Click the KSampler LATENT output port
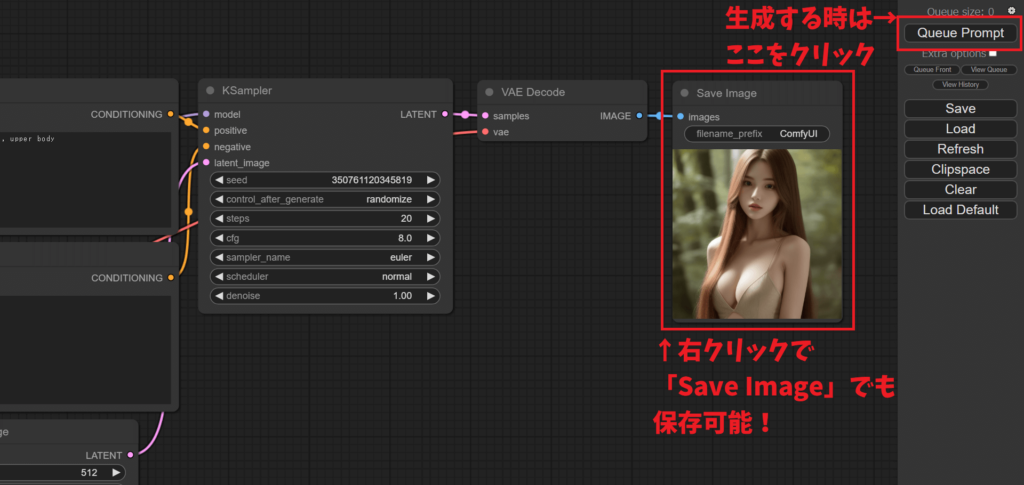 (x=448, y=115)
